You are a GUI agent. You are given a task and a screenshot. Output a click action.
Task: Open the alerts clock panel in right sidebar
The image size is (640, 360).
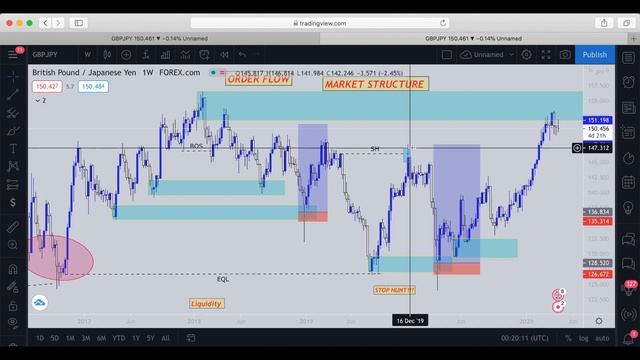point(628,82)
